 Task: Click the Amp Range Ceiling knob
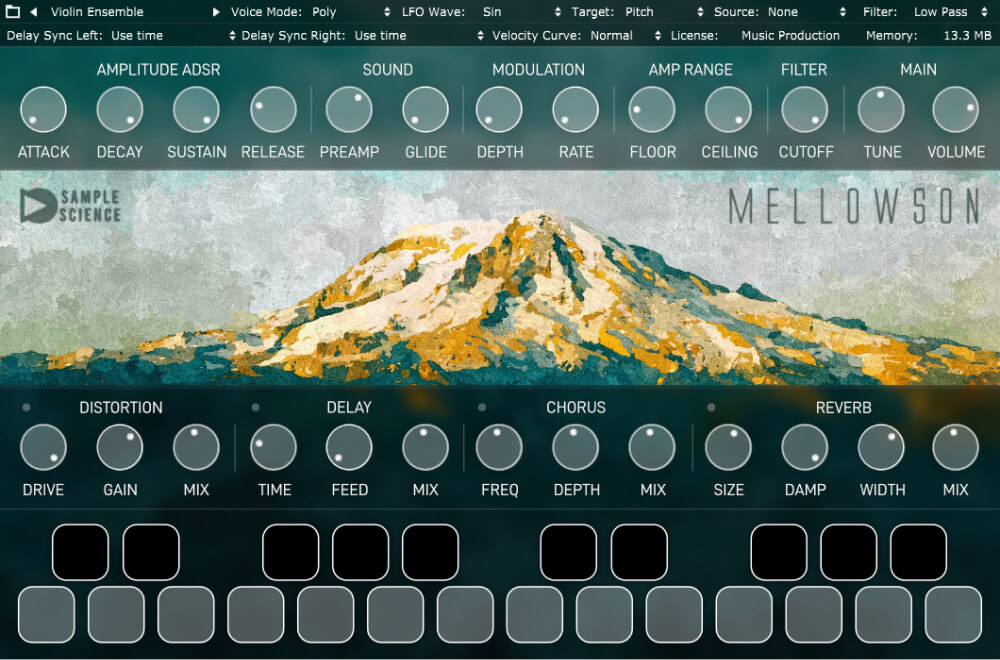[x=728, y=110]
